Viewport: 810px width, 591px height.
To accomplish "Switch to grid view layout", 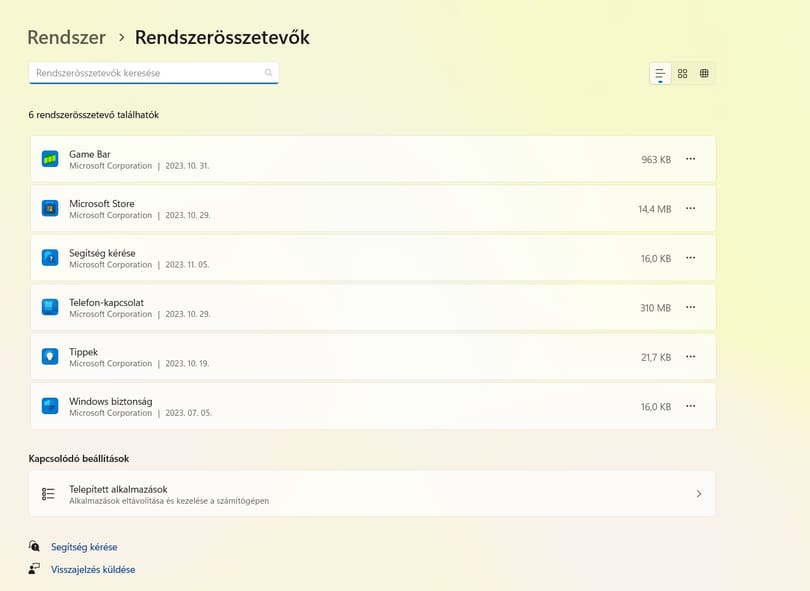I will point(682,73).
